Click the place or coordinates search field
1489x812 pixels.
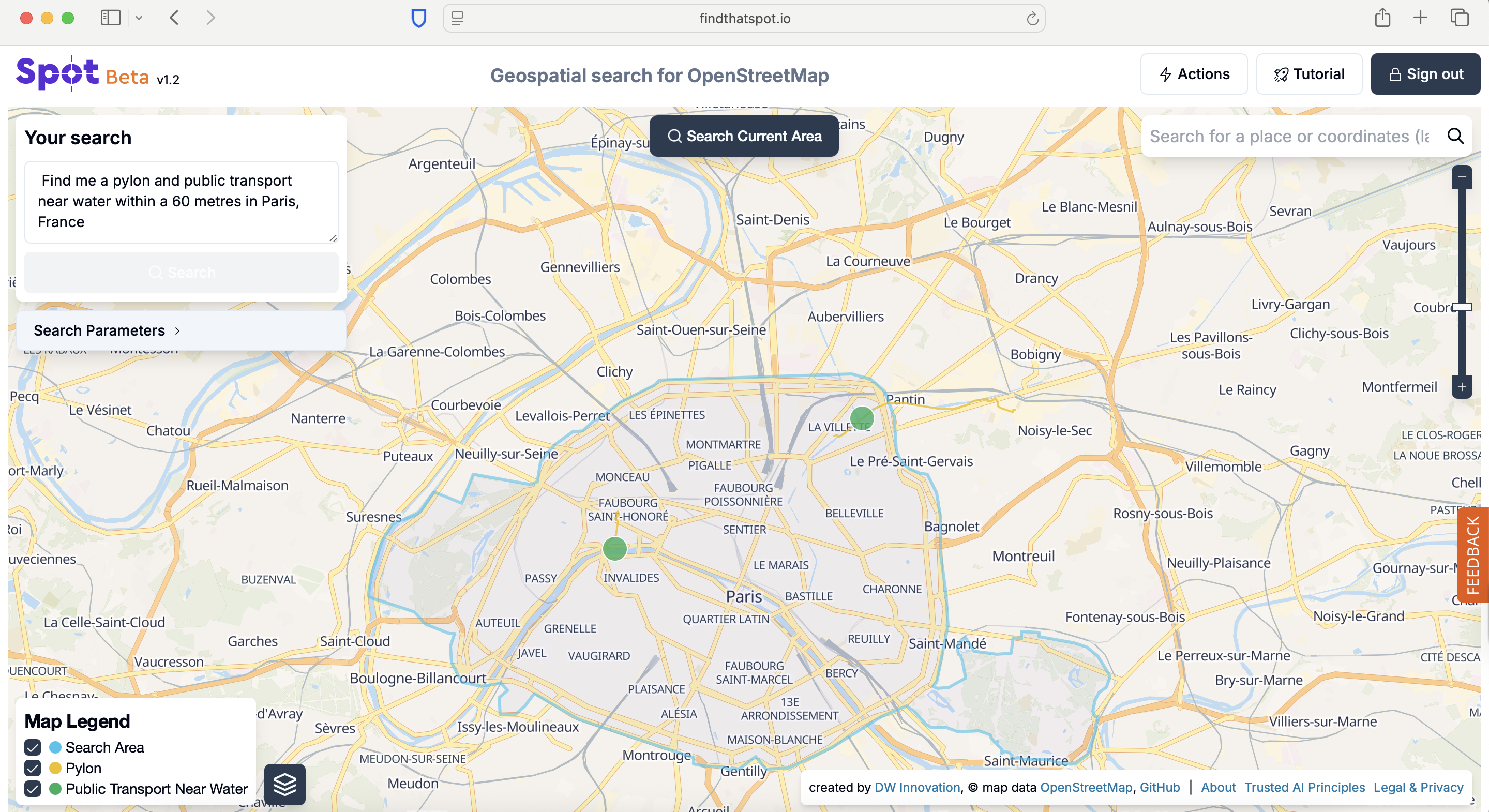click(1289, 137)
